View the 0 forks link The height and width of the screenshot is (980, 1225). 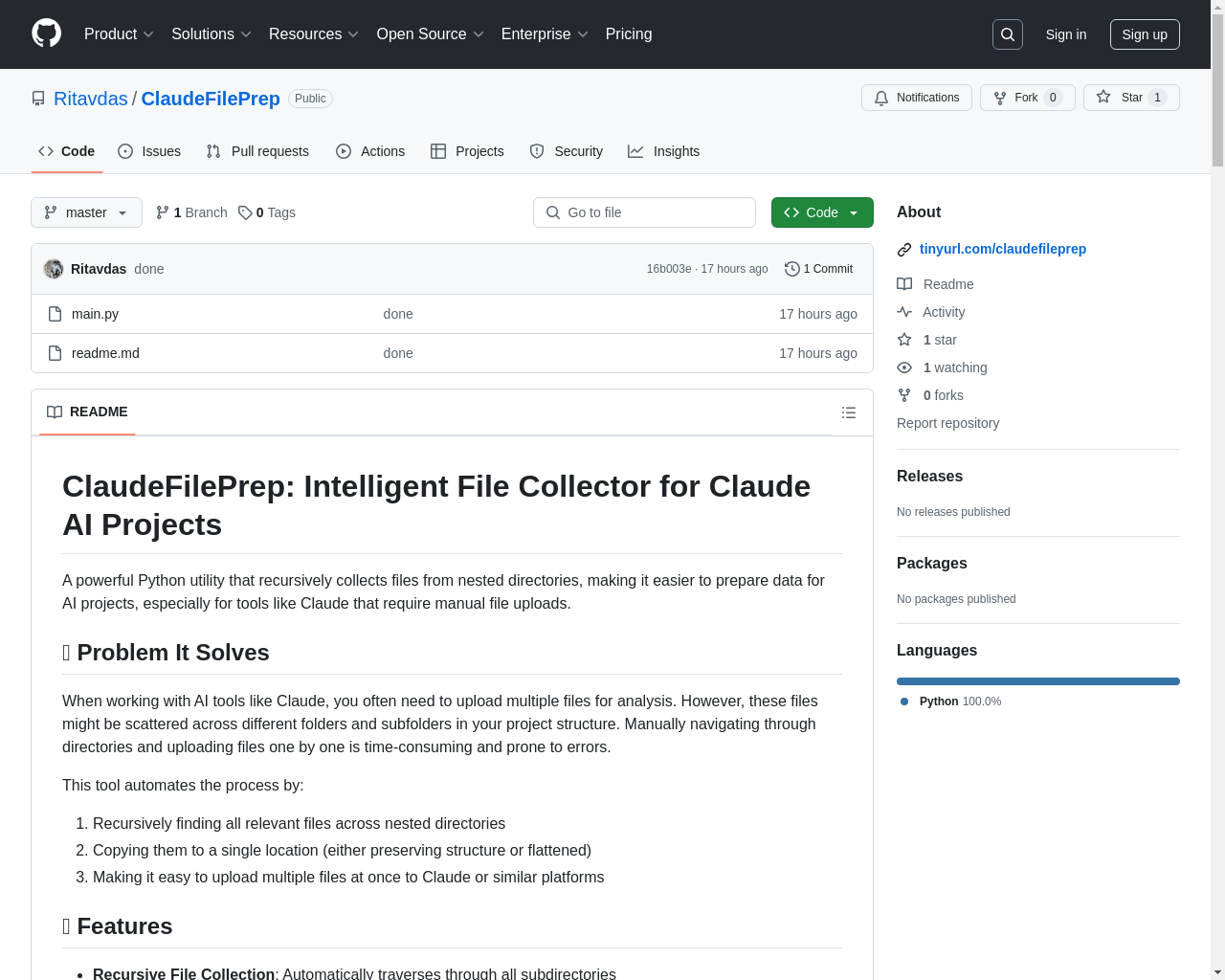click(930, 395)
